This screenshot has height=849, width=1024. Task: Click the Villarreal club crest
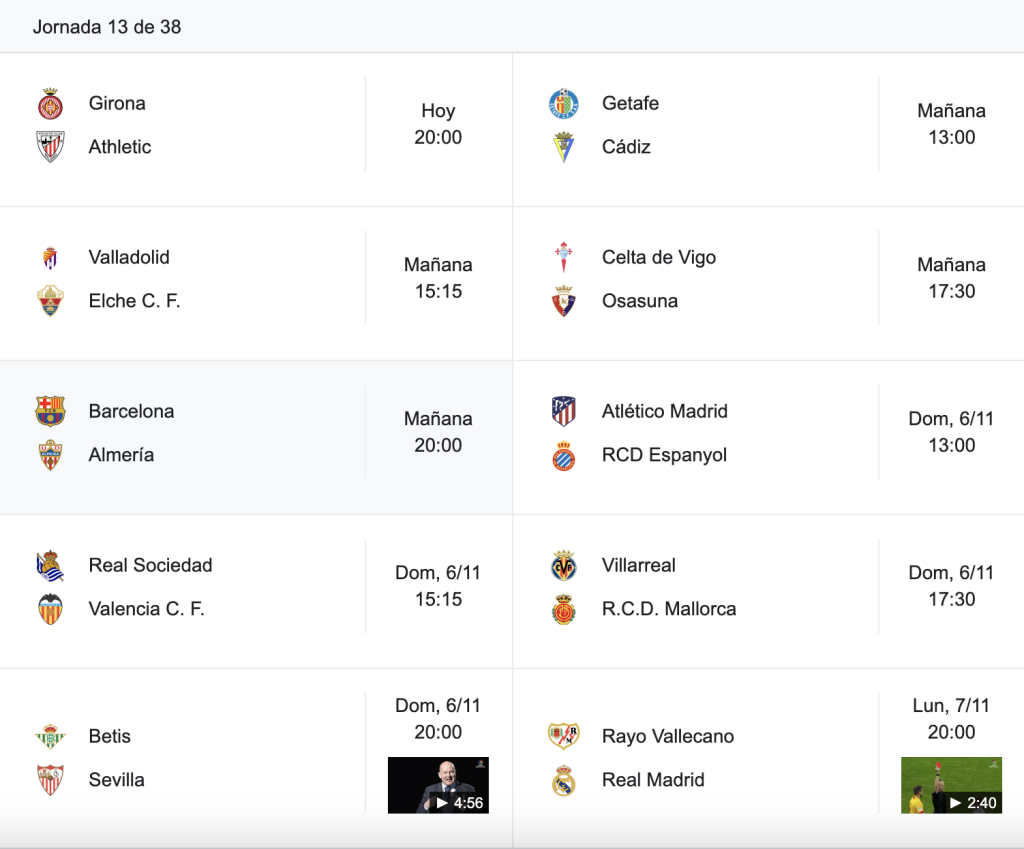coord(564,566)
